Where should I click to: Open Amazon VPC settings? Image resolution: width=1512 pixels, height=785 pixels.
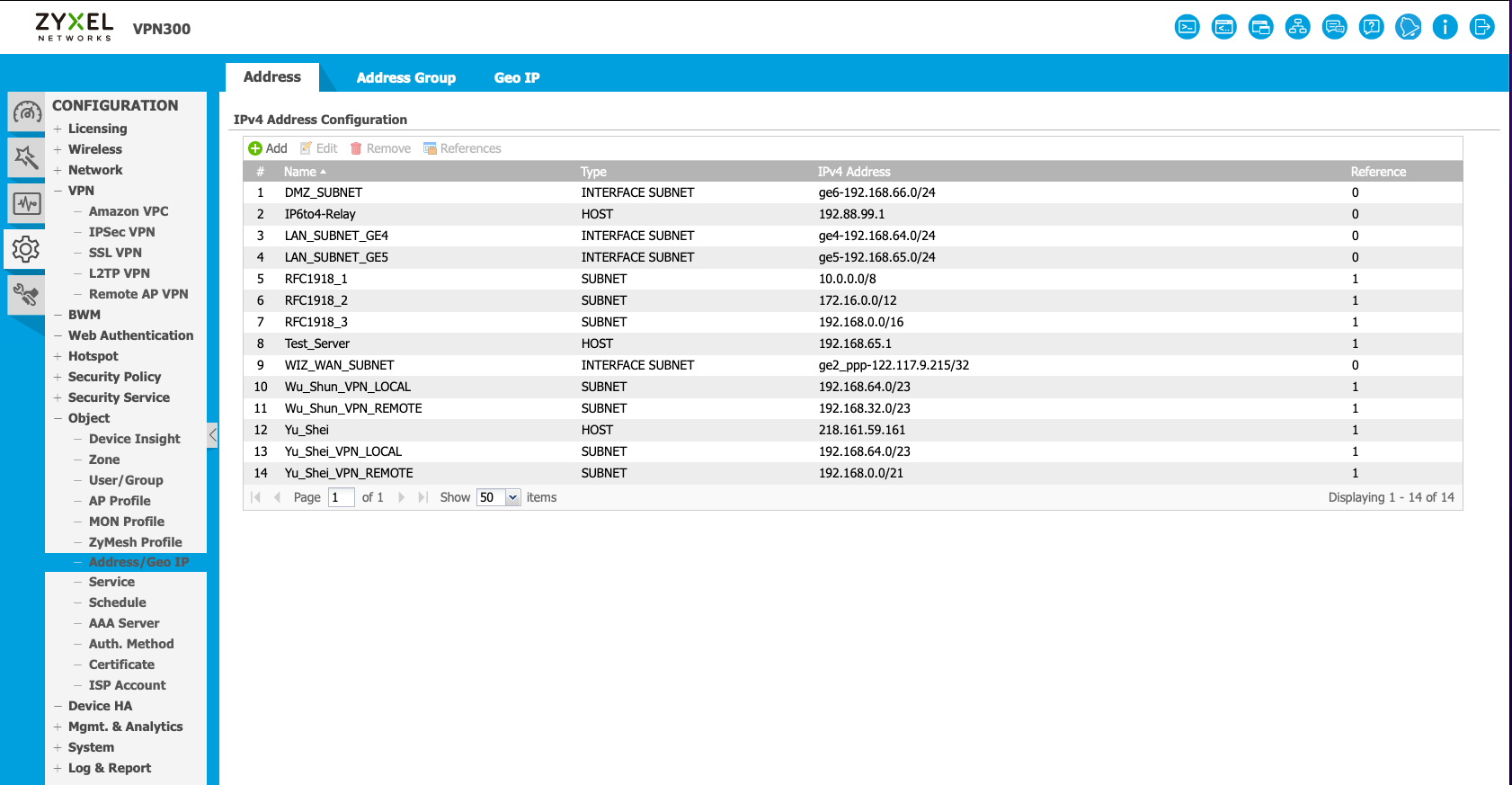[129, 211]
